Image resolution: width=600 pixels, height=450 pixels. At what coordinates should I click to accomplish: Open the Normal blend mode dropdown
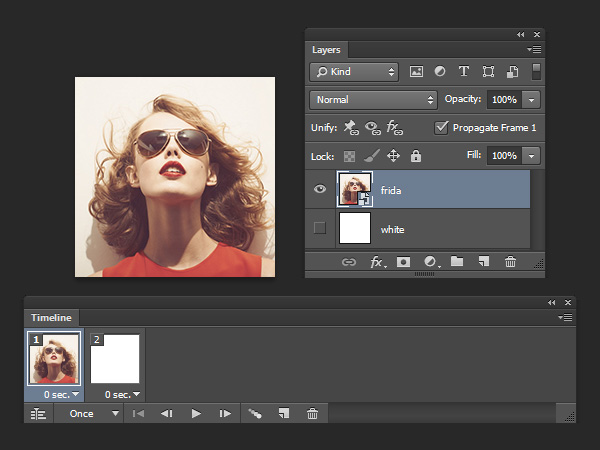(x=374, y=100)
